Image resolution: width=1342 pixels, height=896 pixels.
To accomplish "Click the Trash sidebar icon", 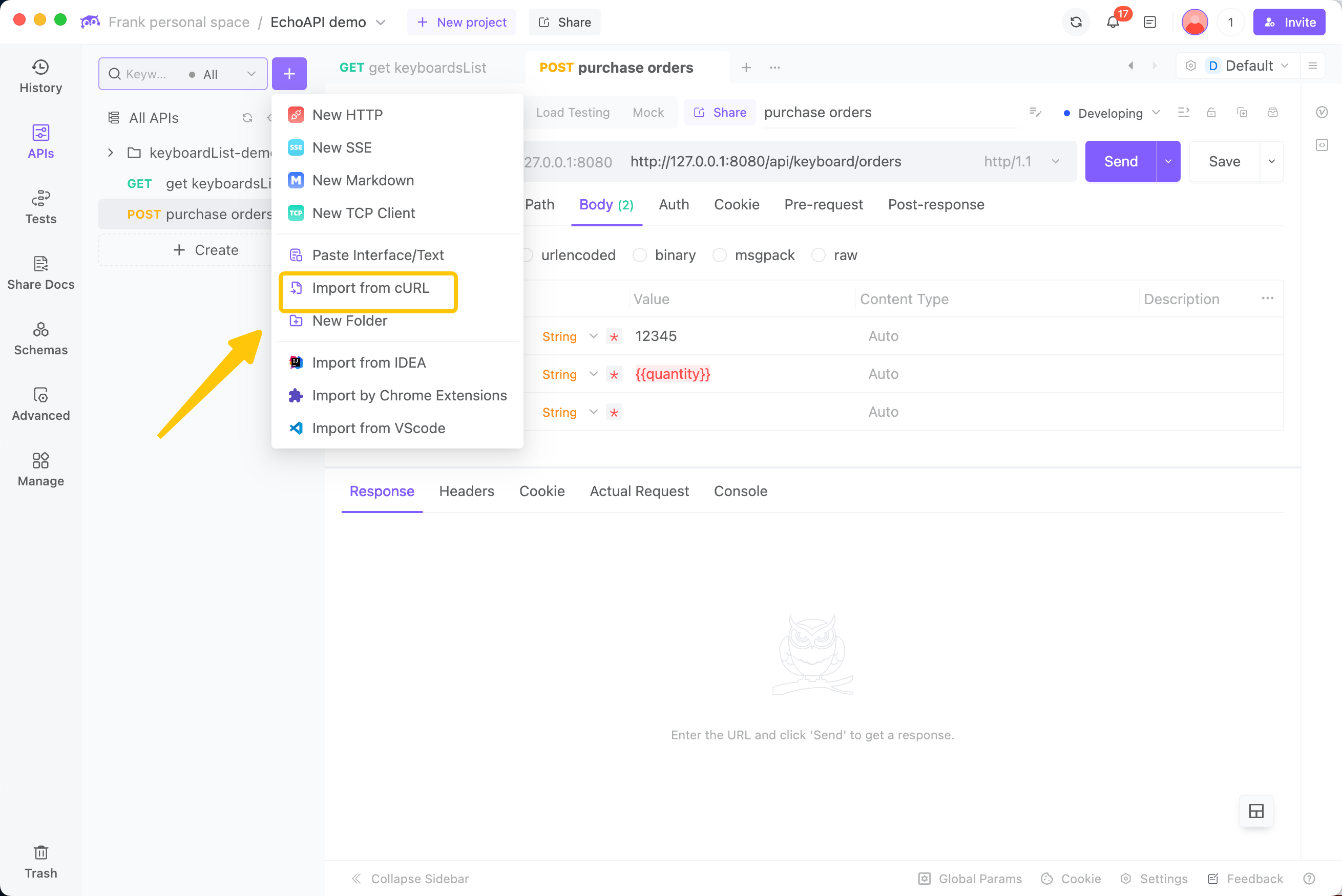I will coord(41,859).
